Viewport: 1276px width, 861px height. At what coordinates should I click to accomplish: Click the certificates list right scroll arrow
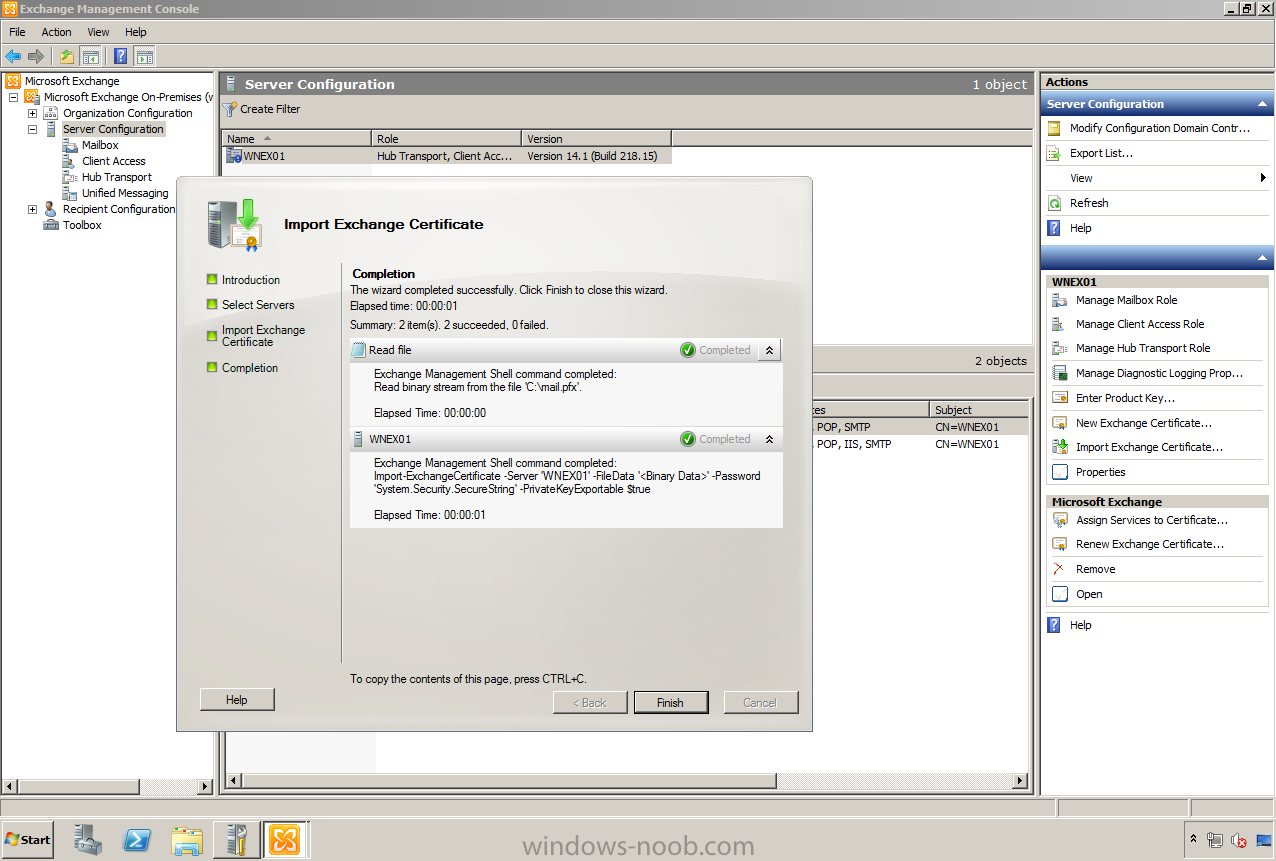[x=1020, y=781]
